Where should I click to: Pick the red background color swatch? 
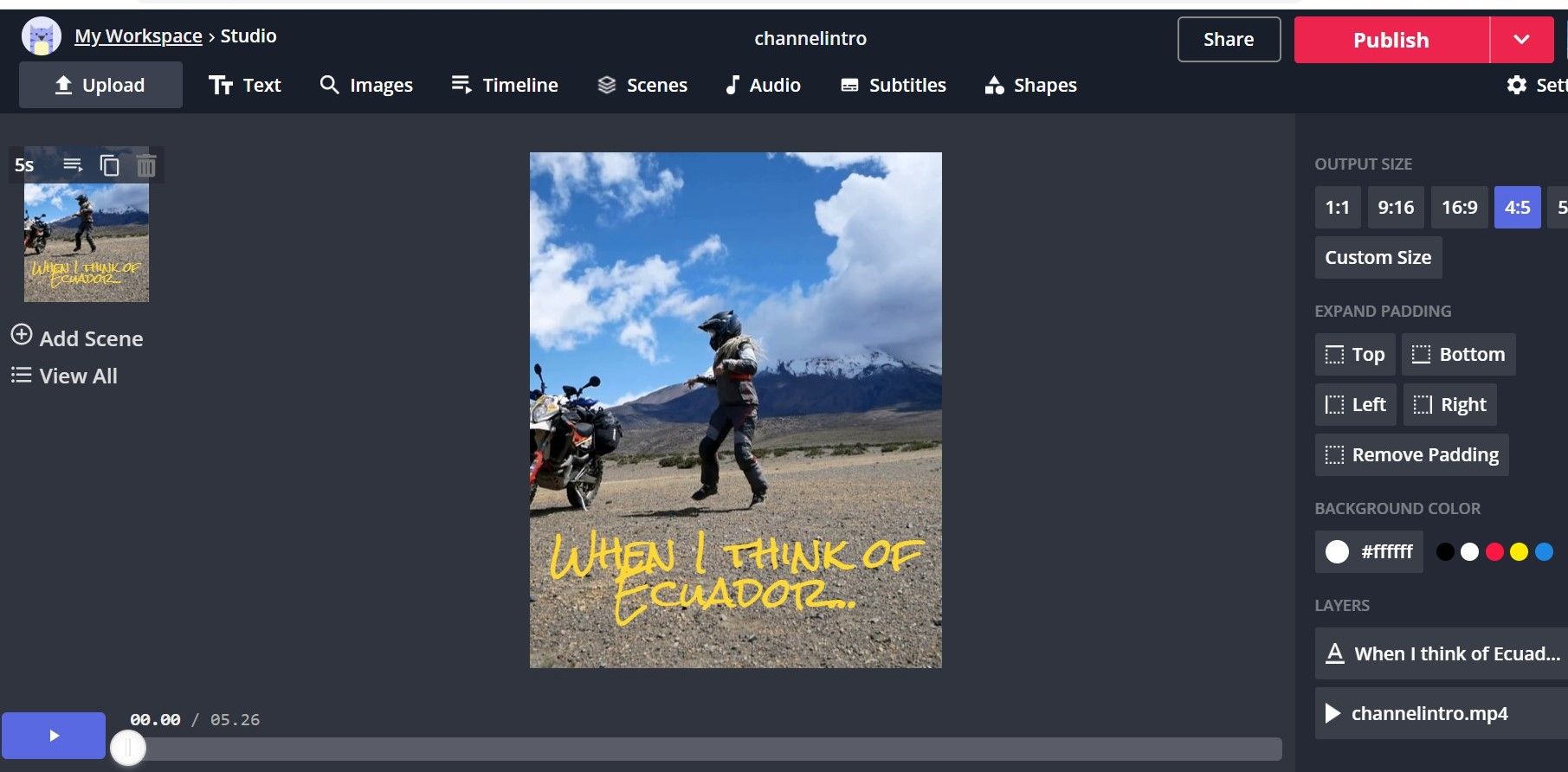[1494, 552]
